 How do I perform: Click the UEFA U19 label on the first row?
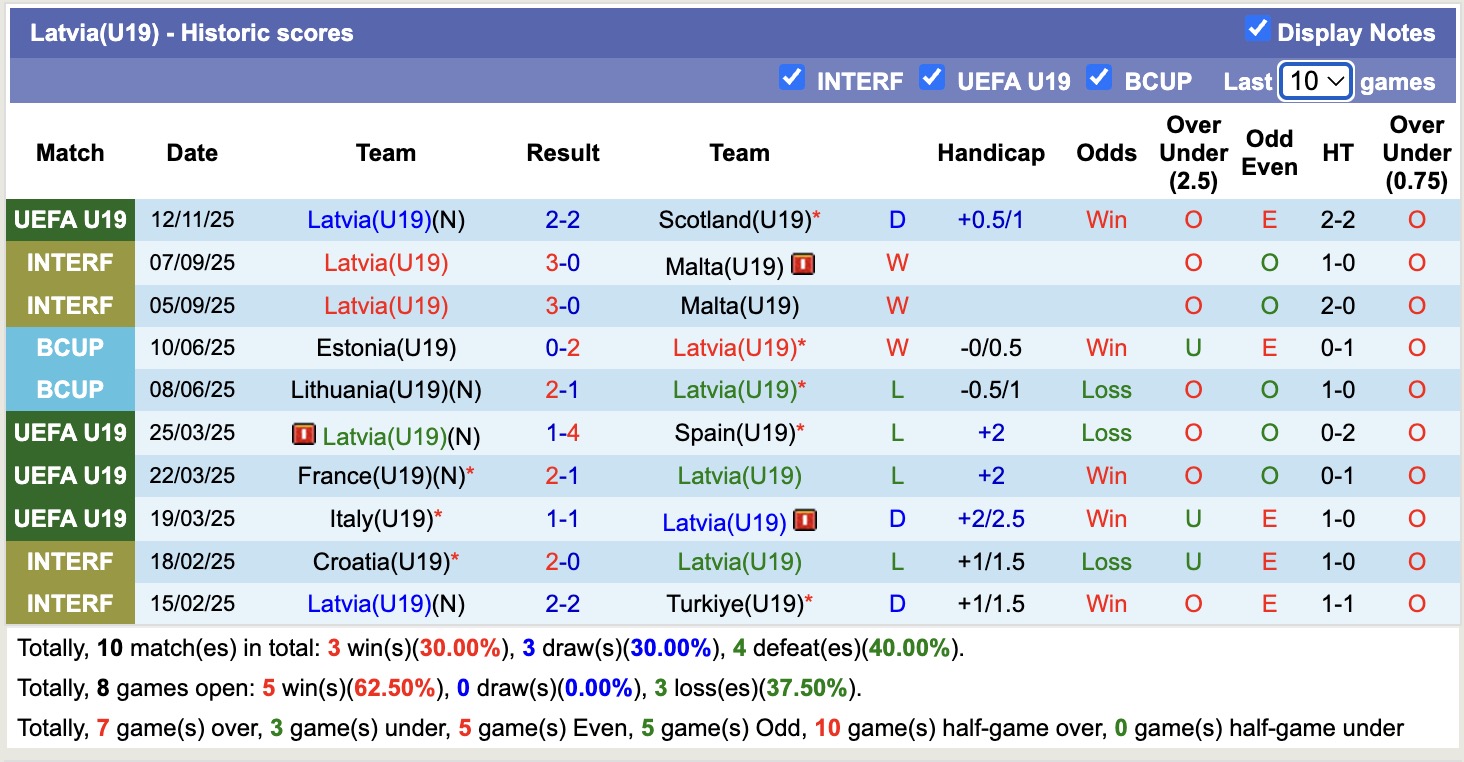[x=70, y=219]
